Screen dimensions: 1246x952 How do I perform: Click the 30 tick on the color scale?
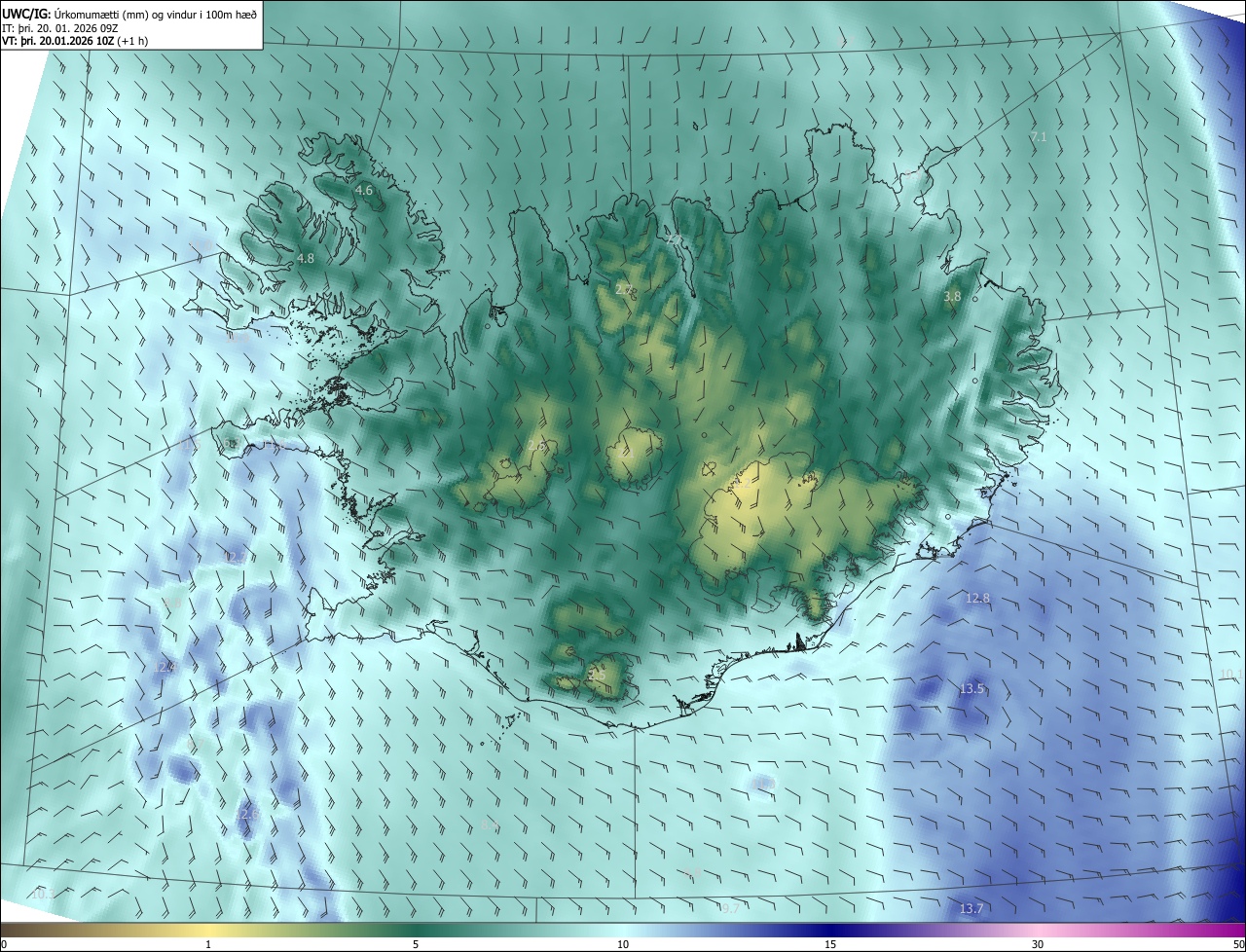(x=1038, y=944)
